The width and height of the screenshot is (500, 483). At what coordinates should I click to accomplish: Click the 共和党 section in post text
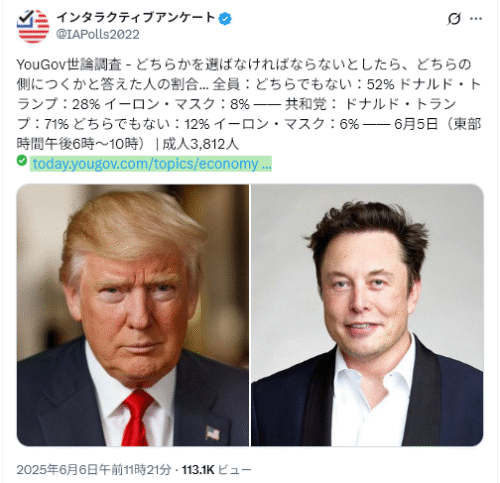tap(306, 104)
